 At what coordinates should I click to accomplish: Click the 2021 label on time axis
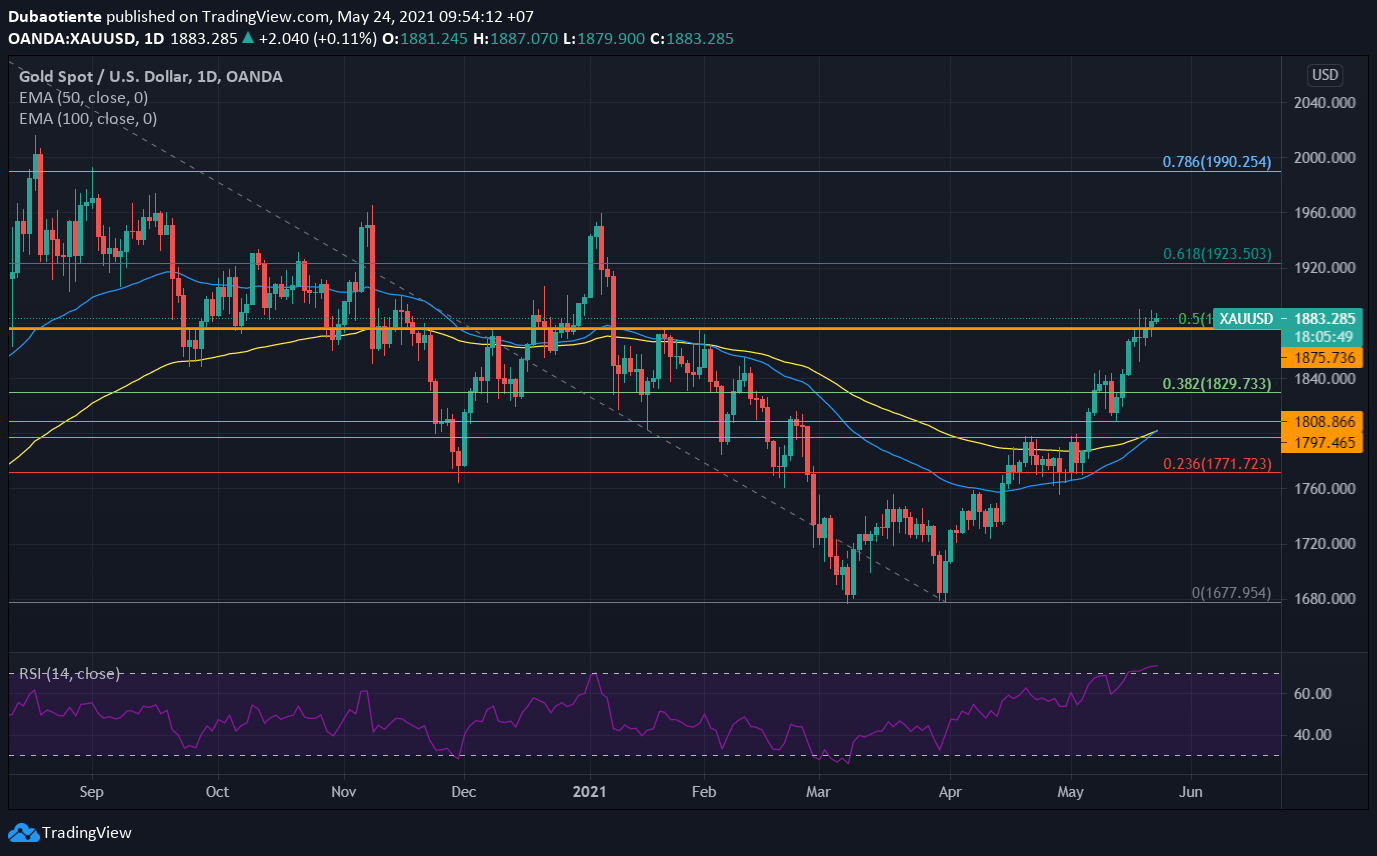tap(591, 792)
